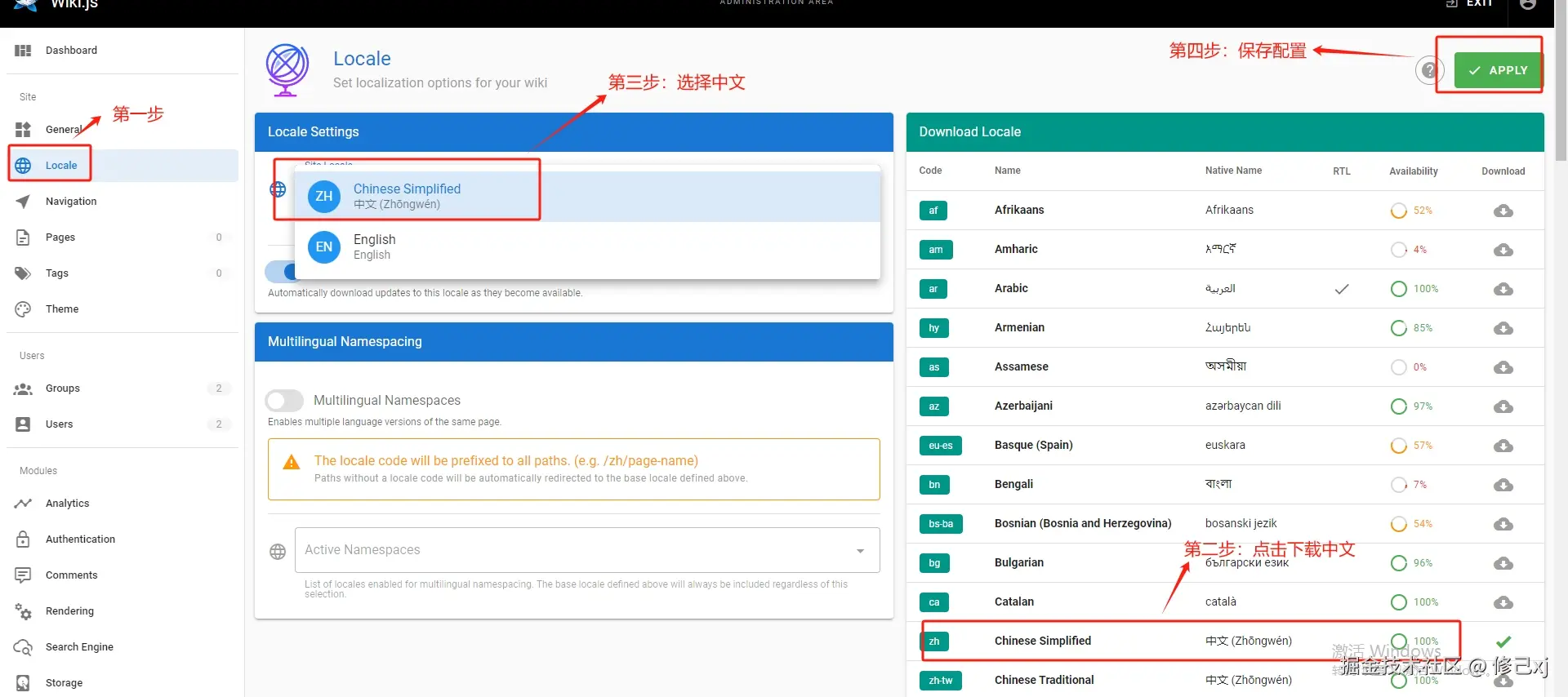
Task: Open Rendering module
Action: (122, 611)
